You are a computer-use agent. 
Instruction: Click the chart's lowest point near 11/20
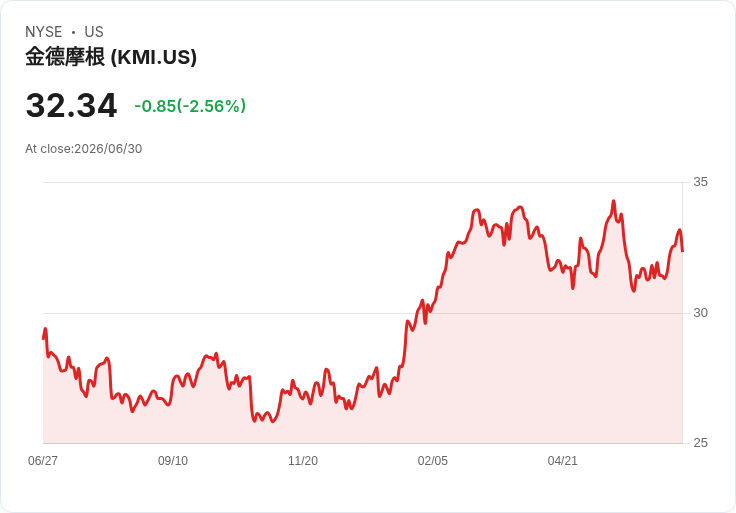pos(273,421)
